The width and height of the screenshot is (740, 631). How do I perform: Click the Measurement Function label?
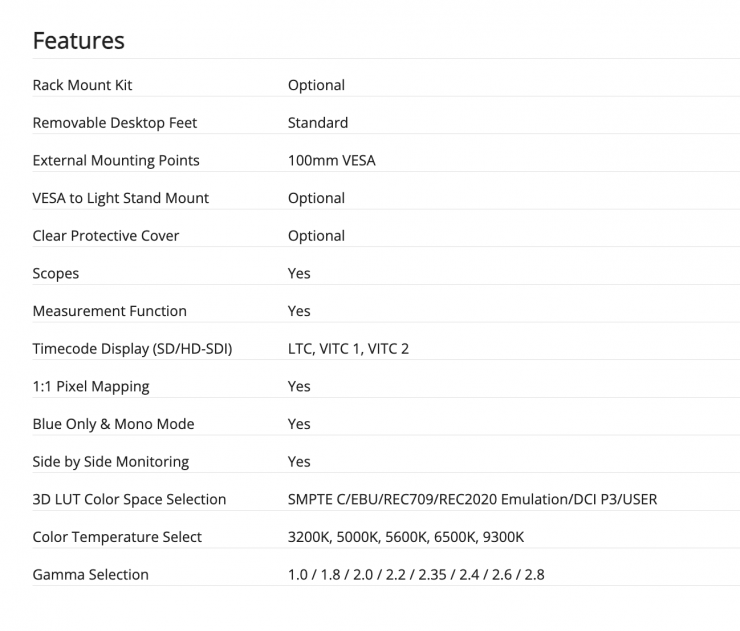[110, 311]
